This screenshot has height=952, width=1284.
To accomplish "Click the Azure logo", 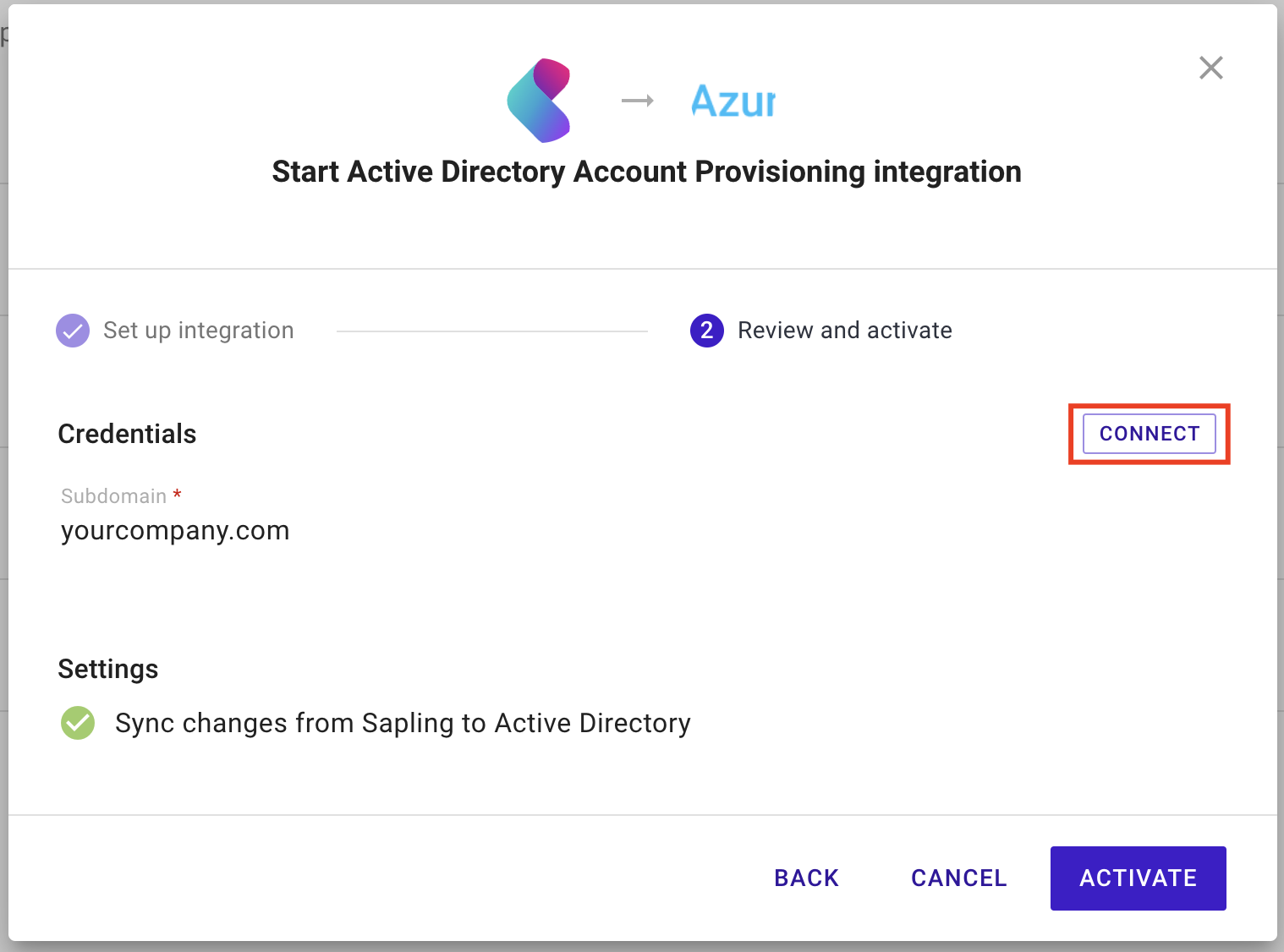I will pyautogui.click(x=733, y=101).
